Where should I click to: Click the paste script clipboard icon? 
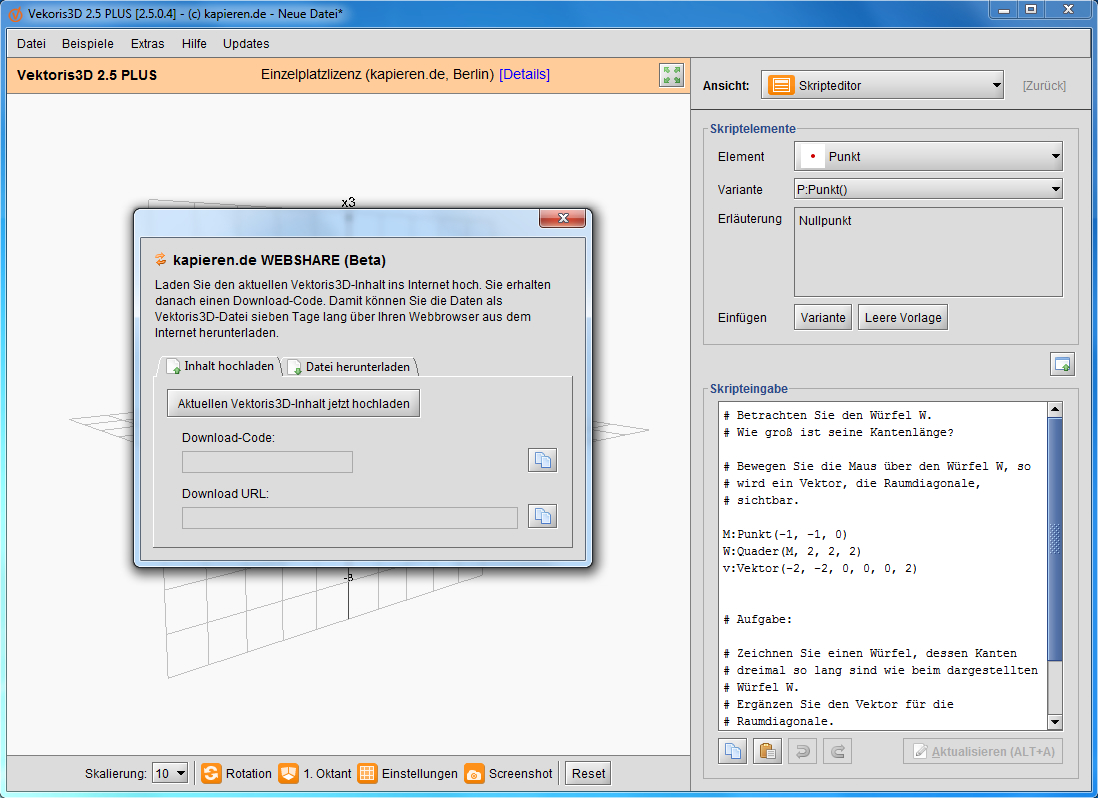(x=767, y=751)
